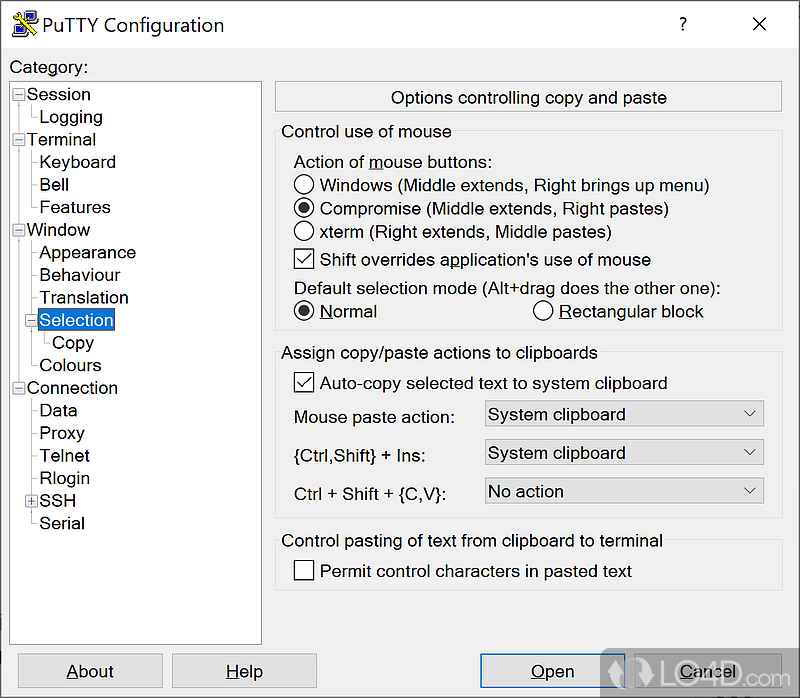
Task: Toggle Shift overrides application's use of mouse
Action: pyautogui.click(x=304, y=260)
